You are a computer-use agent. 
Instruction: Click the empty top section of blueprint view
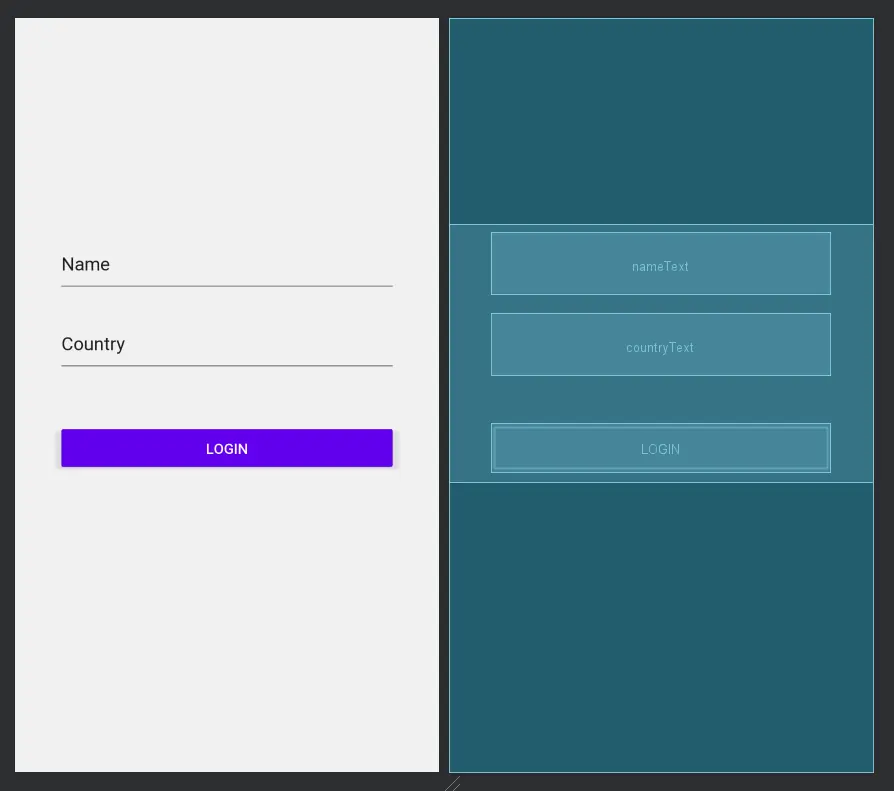coord(660,120)
